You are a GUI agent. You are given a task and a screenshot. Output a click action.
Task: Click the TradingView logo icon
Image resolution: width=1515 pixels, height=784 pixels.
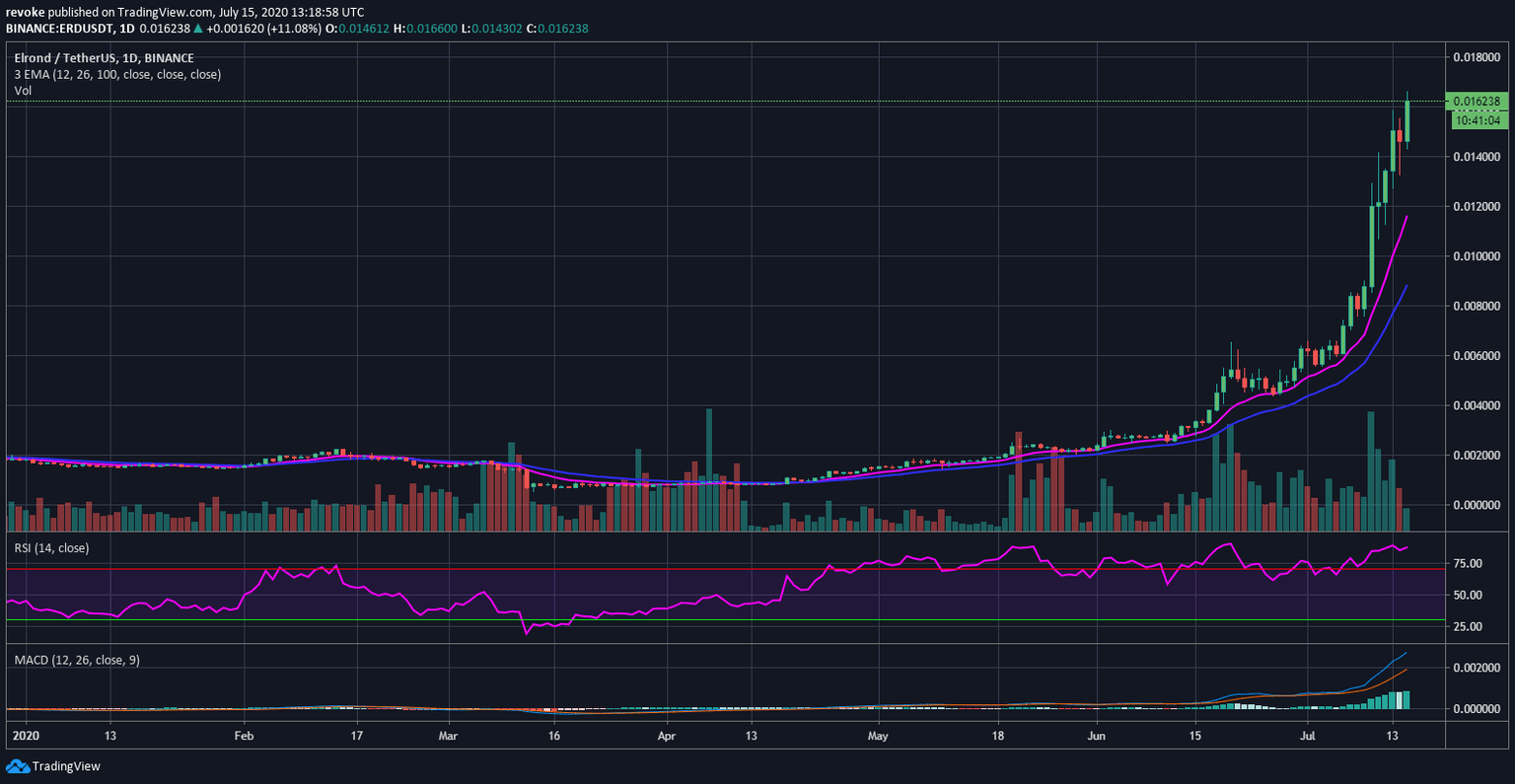[17, 766]
